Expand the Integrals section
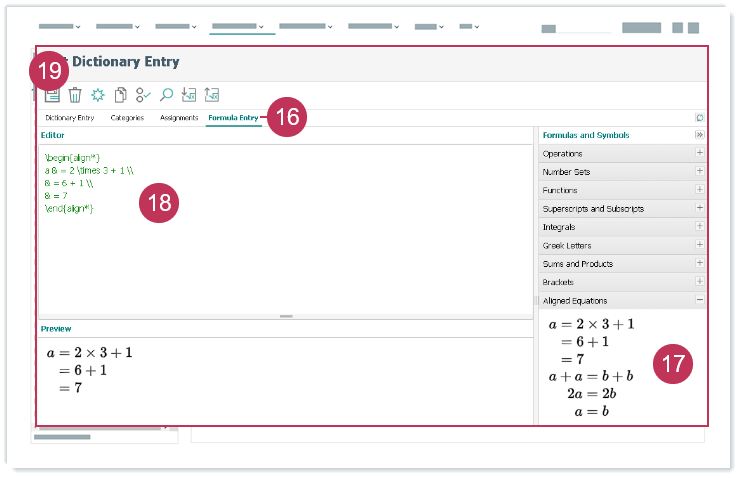 tap(700, 227)
